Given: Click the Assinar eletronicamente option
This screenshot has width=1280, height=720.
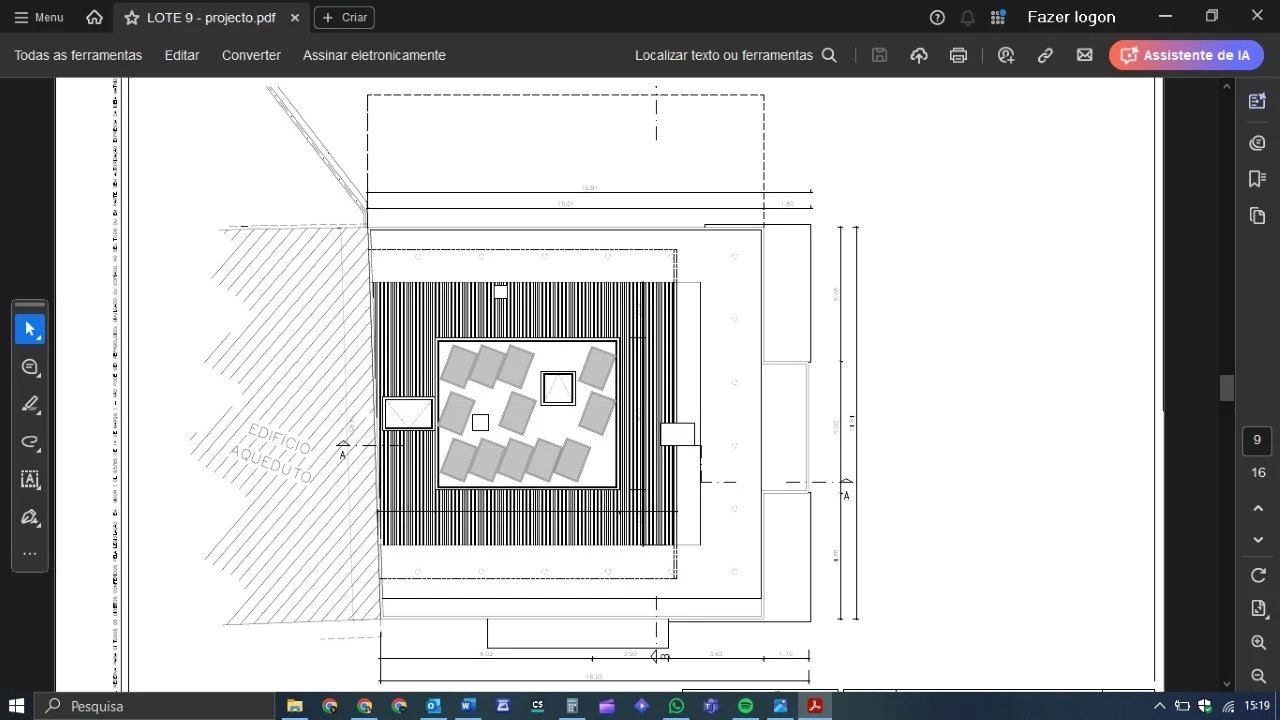Looking at the screenshot, I should (x=374, y=55).
